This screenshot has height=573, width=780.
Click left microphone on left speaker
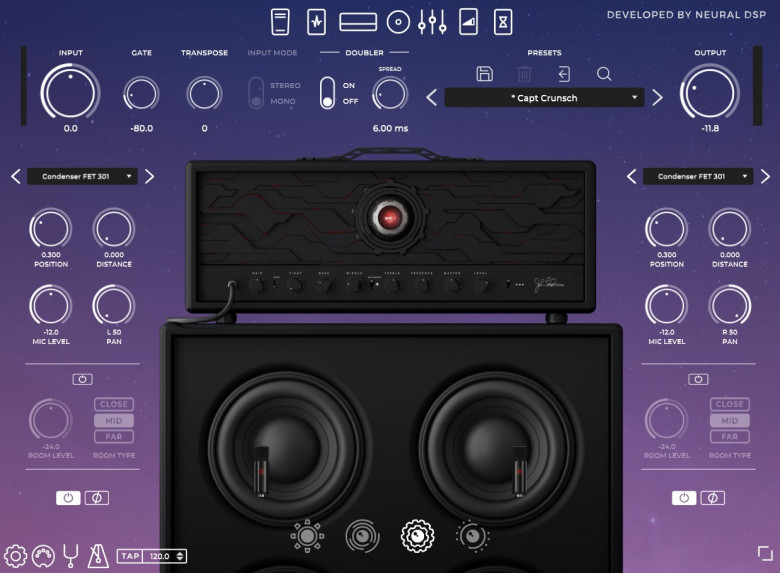tap(262, 472)
